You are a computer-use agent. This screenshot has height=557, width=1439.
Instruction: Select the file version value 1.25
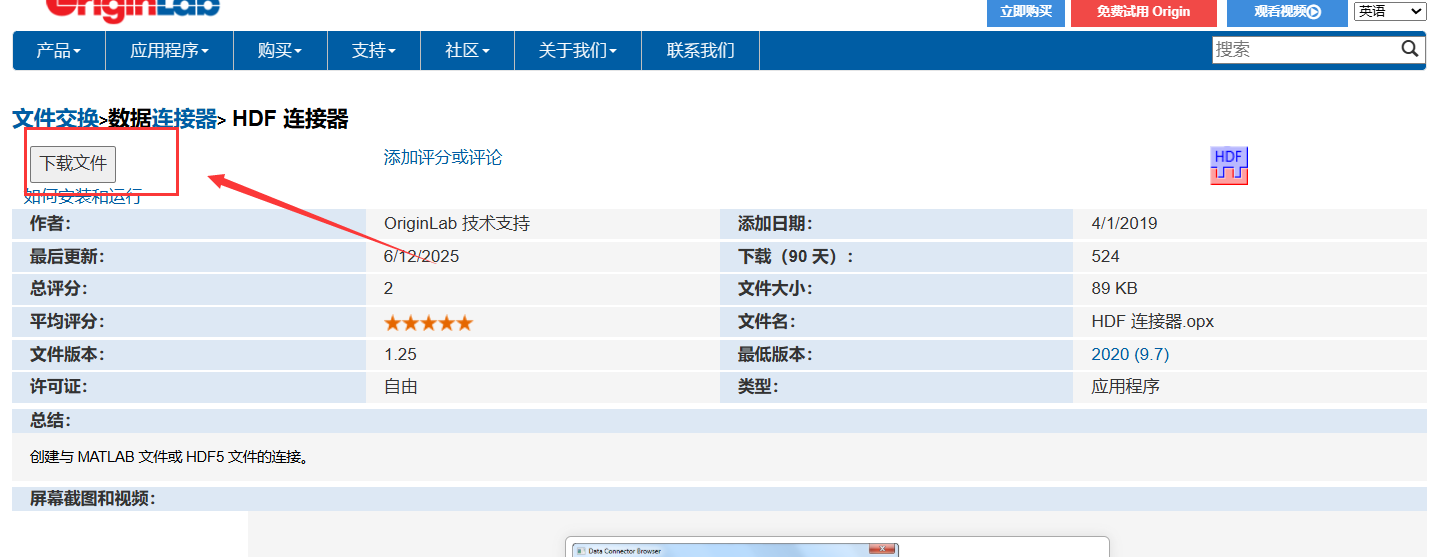point(400,355)
